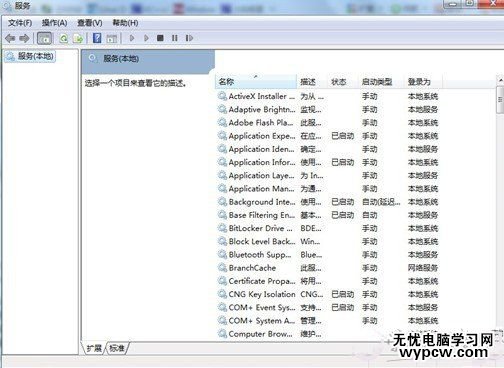
Task: Click the gear icon beside Adobe Flash Player
Action: point(222,123)
